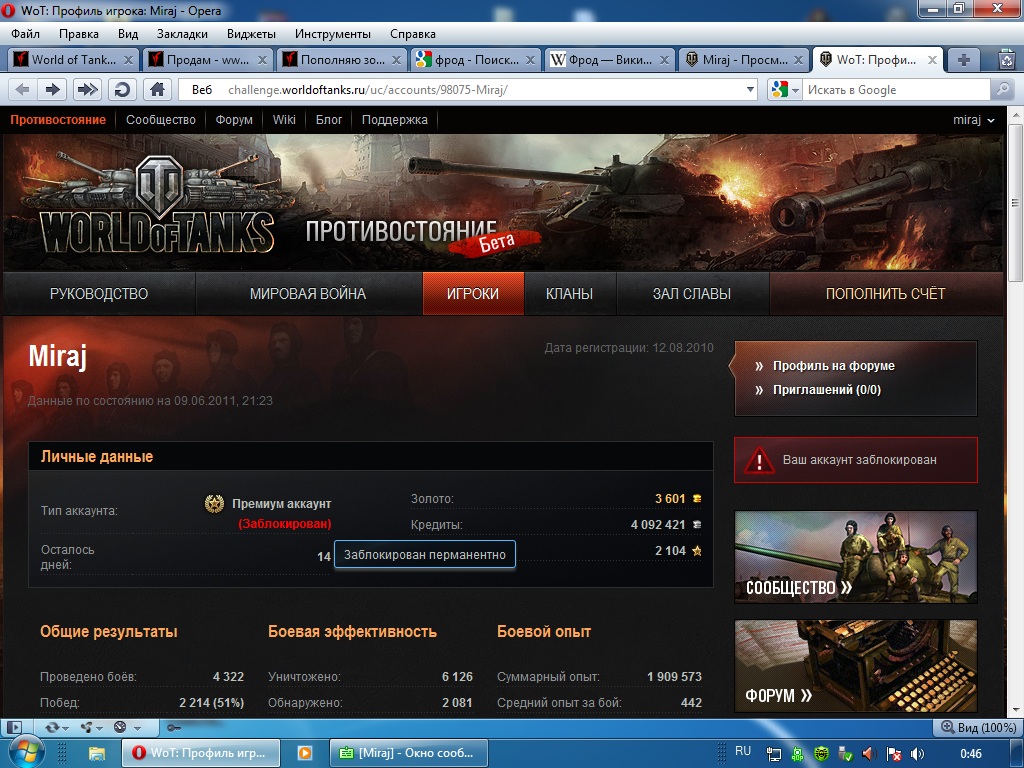Click the СООБЩЕСТВО banner thumbnail
This screenshot has height=768, width=1024.
[x=856, y=556]
